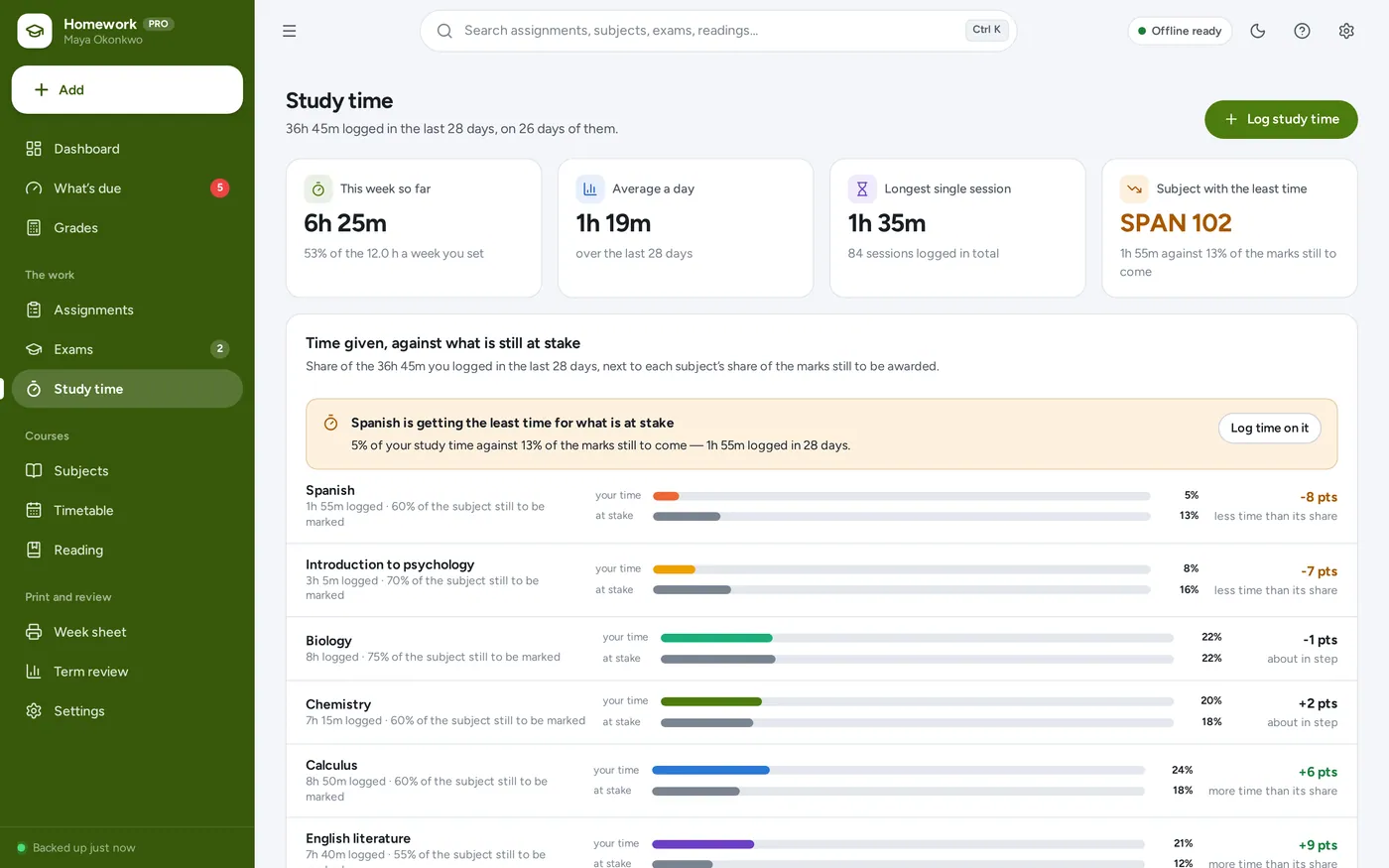Click the search magnifier icon
This screenshot has height=868, width=1389.
pyautogui.click(x=444, y=31)
